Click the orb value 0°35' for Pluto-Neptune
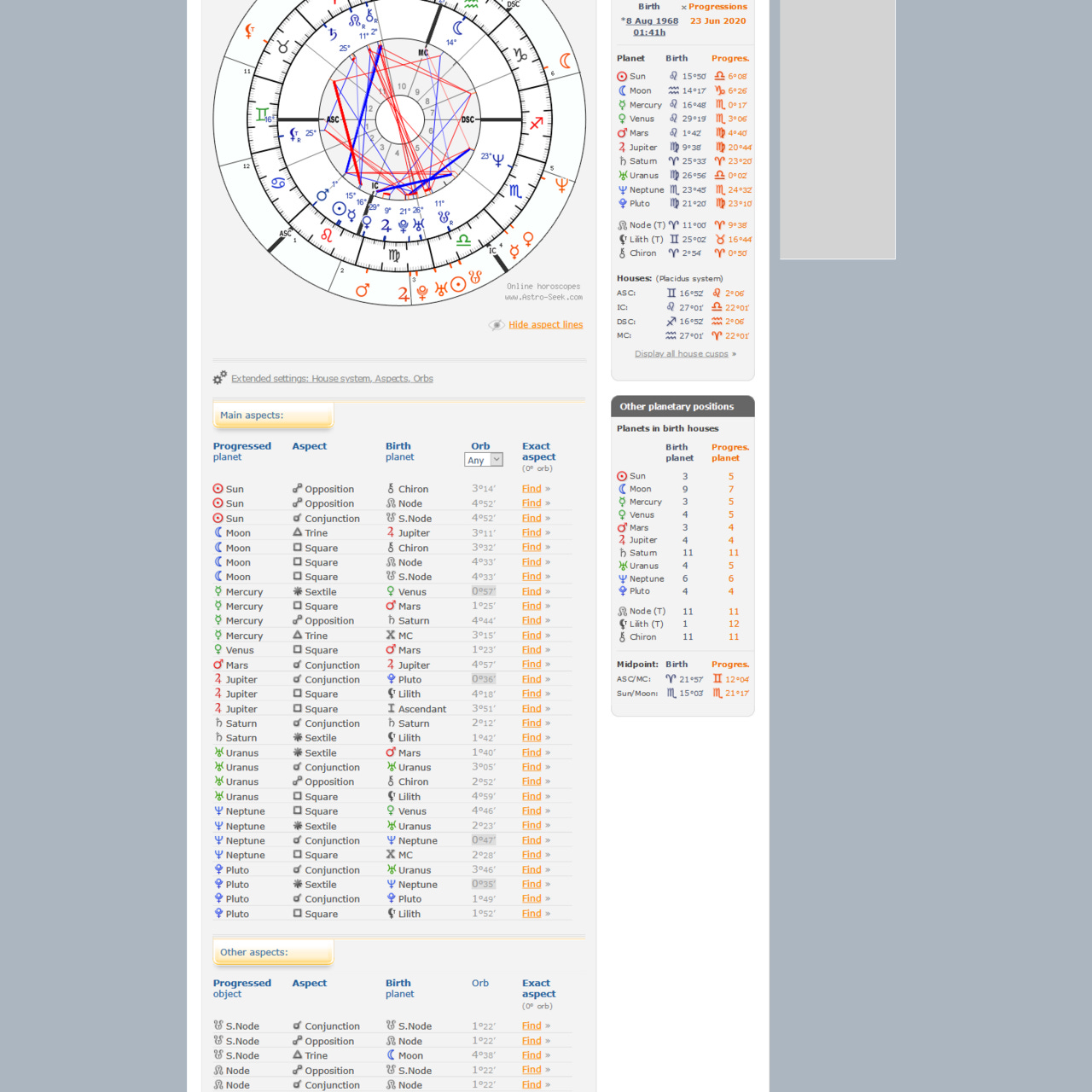Screen dimensions: 1092x1092 (484, 884)
